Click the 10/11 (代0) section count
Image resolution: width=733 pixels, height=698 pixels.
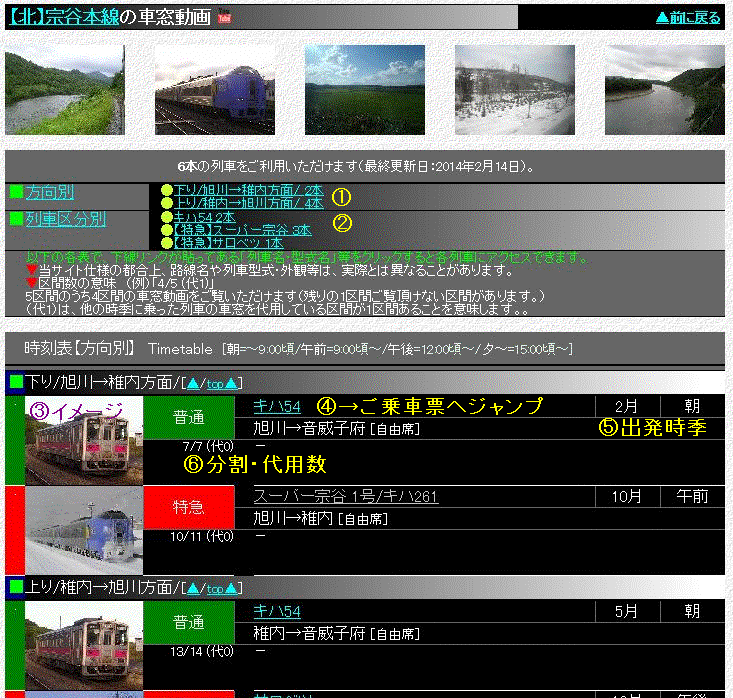point(202,536)
